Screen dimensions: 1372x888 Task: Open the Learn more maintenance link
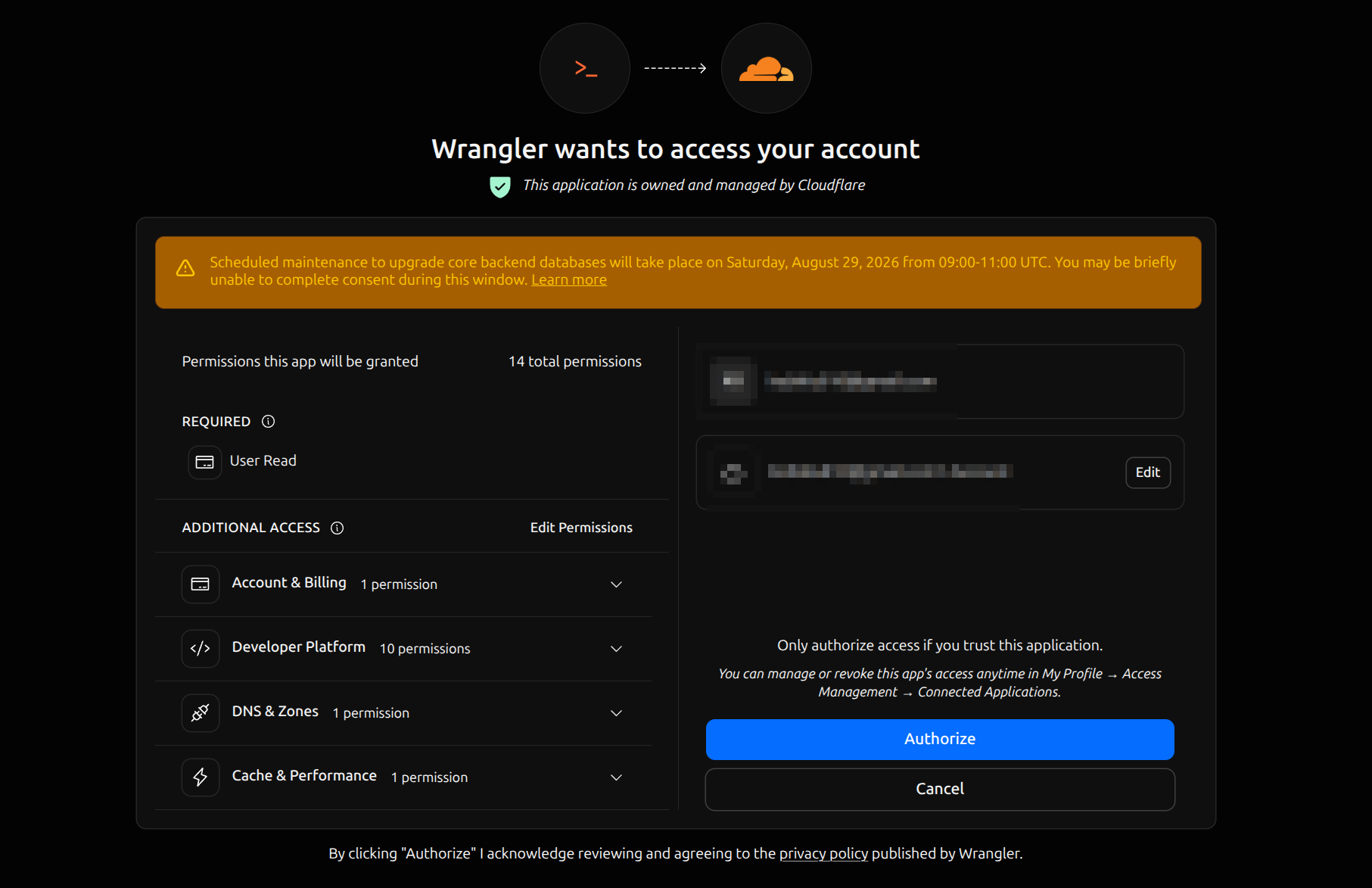[x=569, y=280]
